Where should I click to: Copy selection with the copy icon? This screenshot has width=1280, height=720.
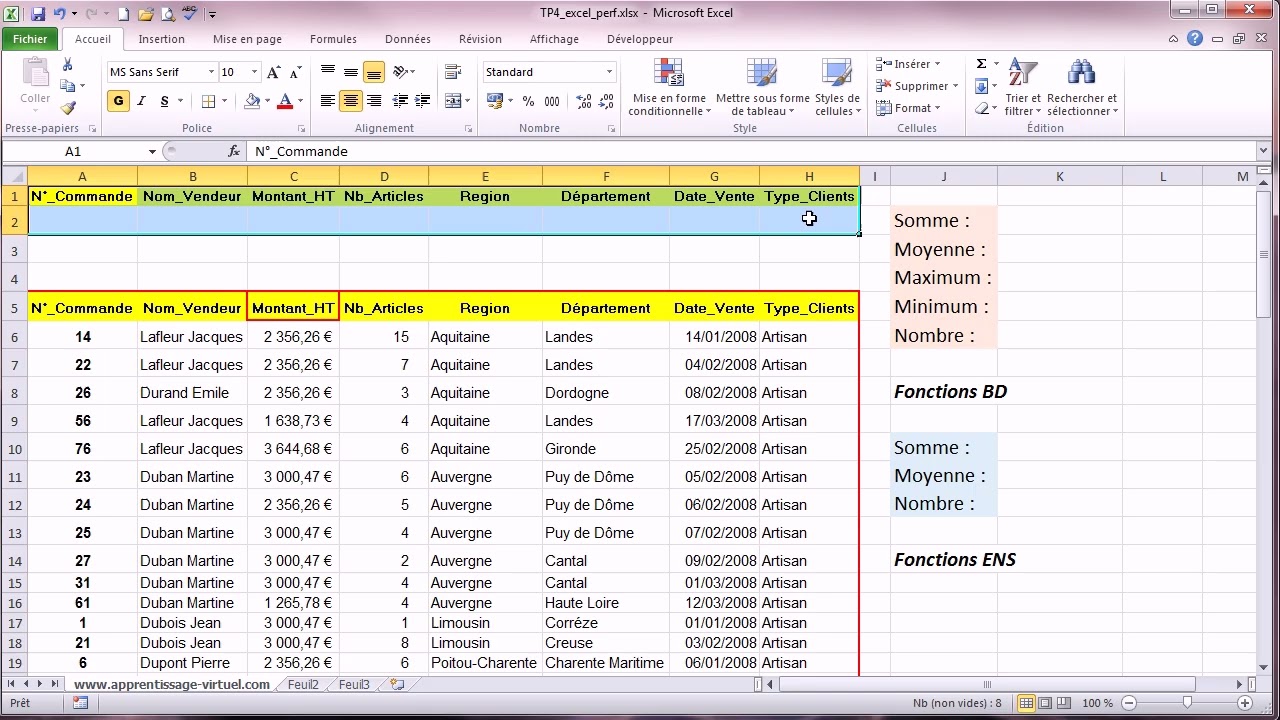pyautogui.click(x=68, y=86)
